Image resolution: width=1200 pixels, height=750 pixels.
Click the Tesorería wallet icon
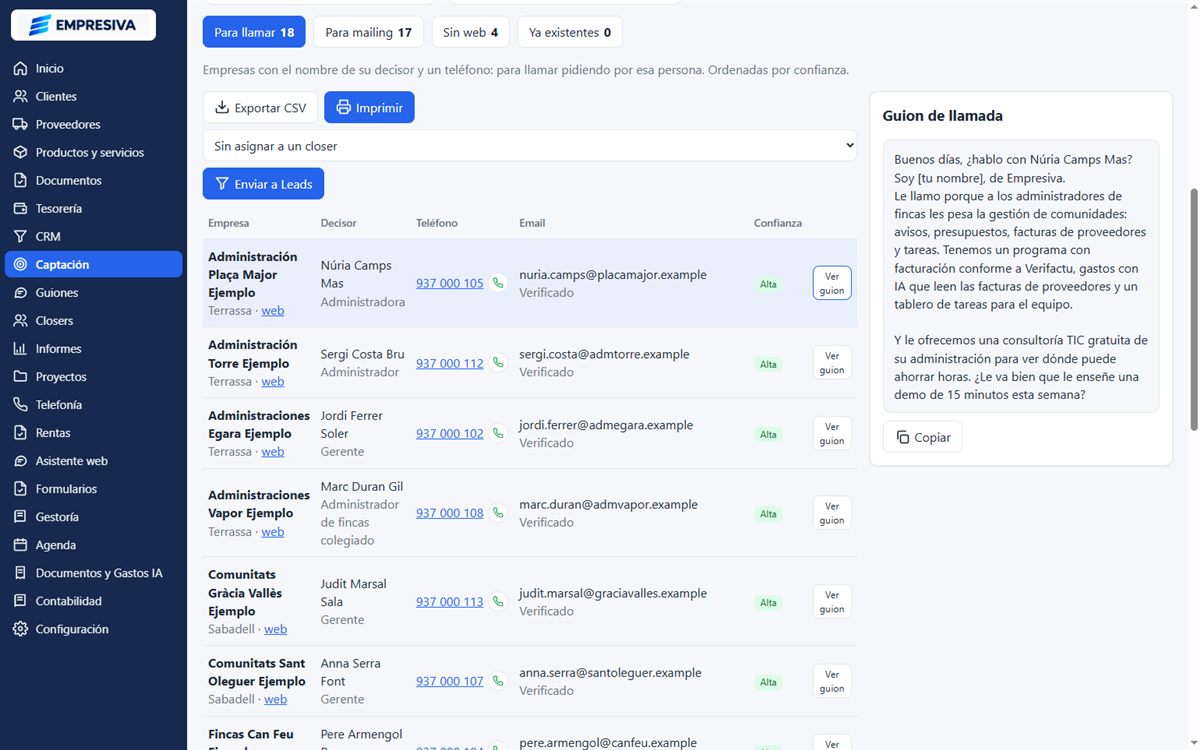20,209
